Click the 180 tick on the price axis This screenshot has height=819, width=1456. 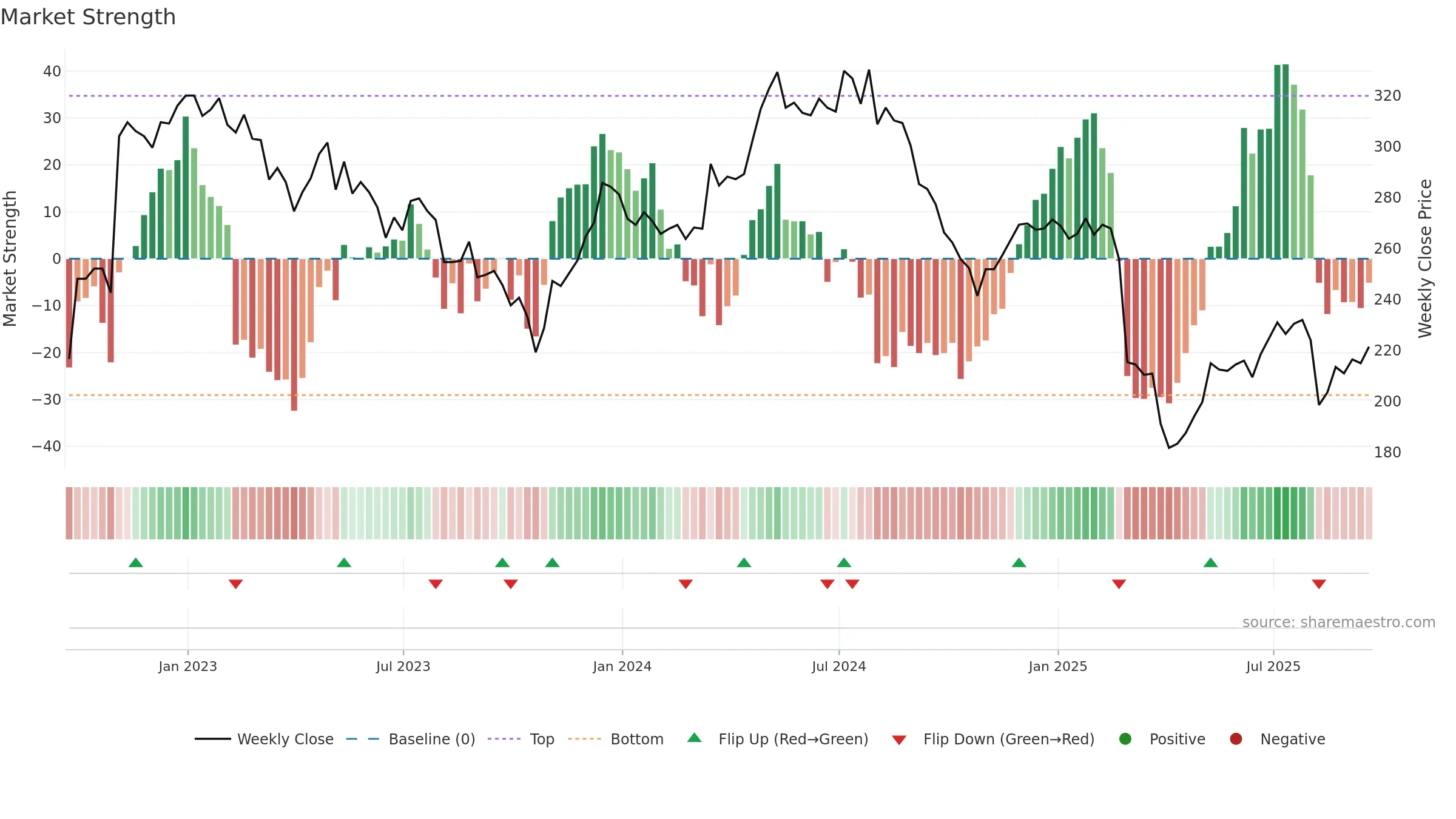pyautogui.click(x=1387, y=453)
